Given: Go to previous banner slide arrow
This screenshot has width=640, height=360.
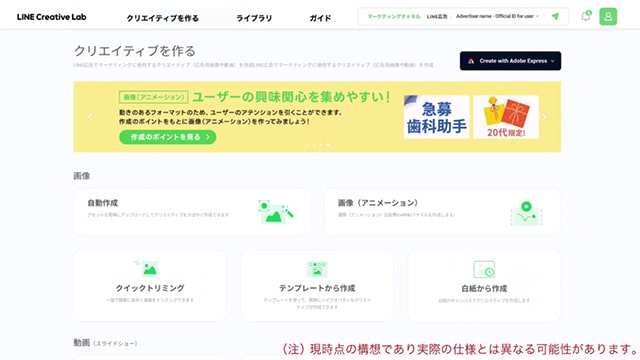Looking at the screenshot, I should [x=91, y=117].
